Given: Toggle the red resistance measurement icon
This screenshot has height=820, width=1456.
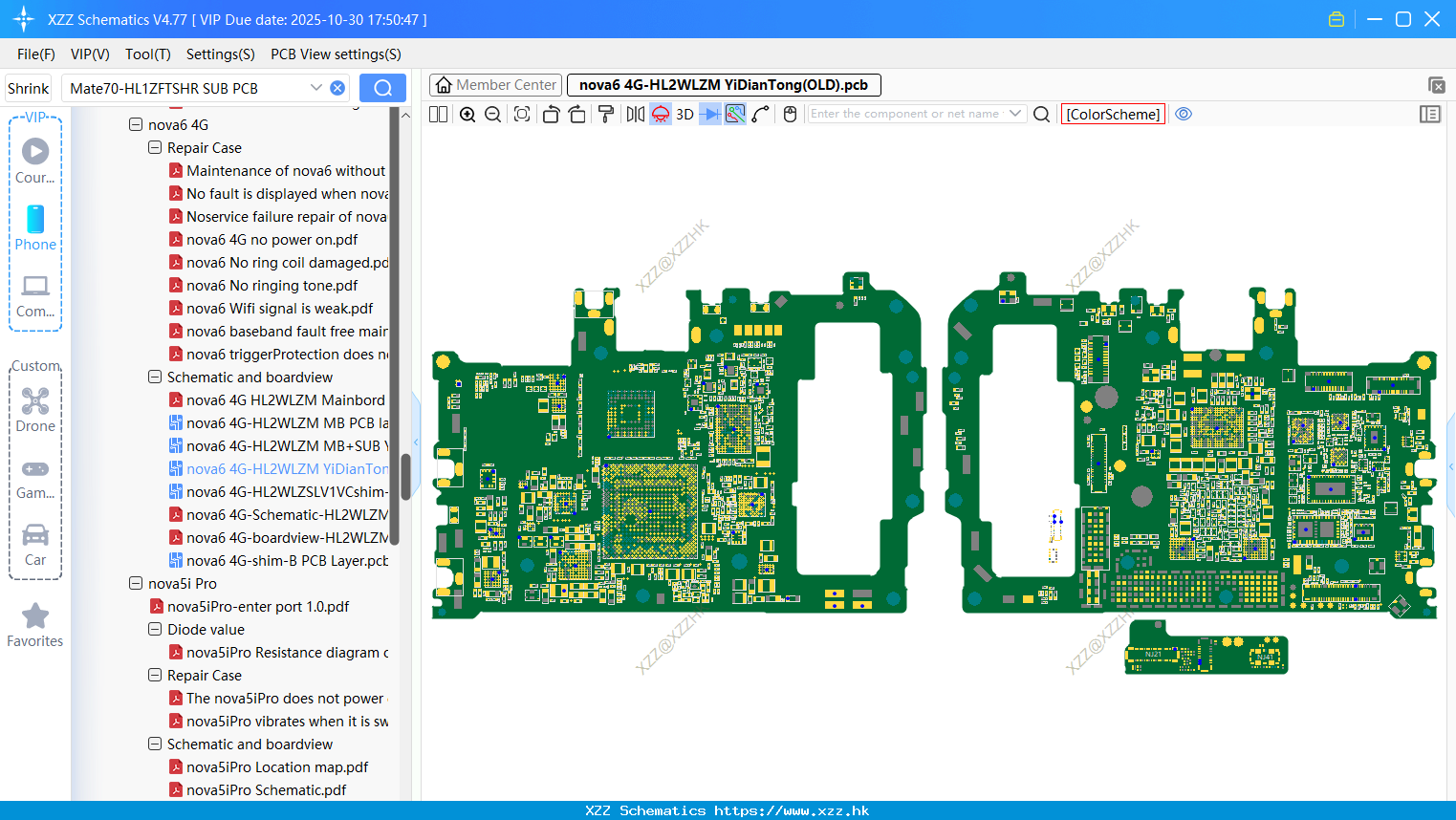Looking at the screenshot, I should click(x=661, y=114).
